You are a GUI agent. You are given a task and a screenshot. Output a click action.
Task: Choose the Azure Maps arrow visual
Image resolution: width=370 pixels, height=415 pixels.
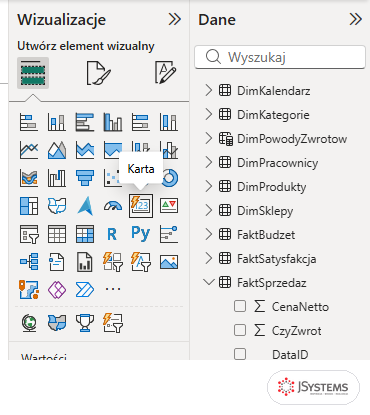click(x=85, y=206)
